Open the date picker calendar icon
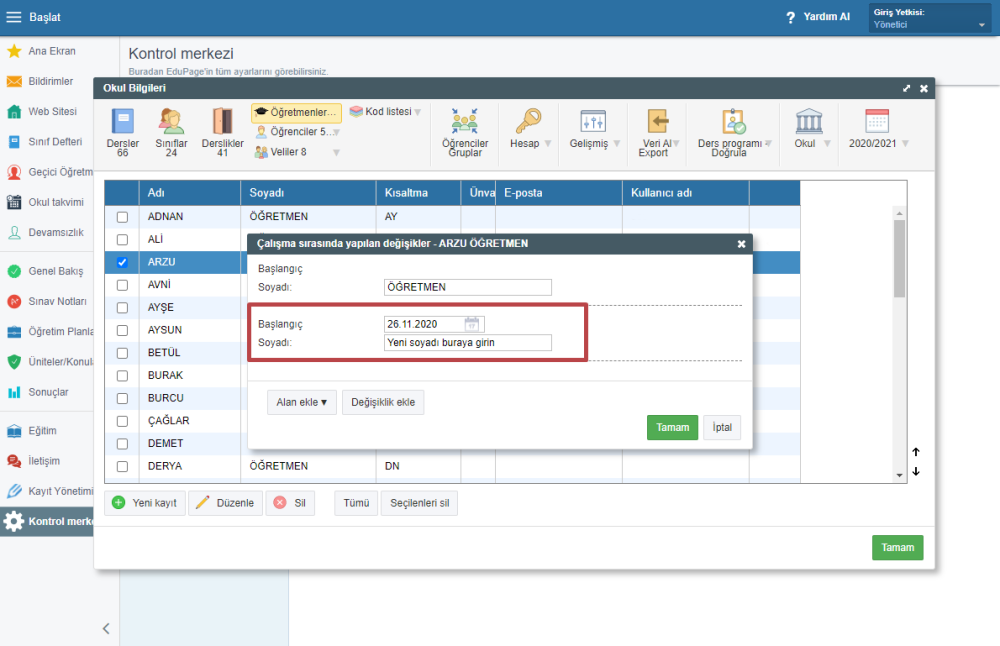Viewport: 1000px width, 646px height. 471,324
